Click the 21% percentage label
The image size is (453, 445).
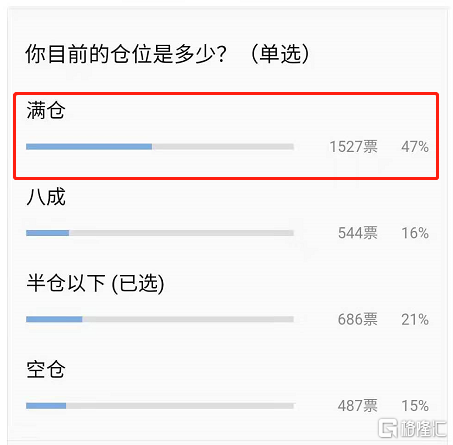pyautogui.click(x=415, y=319)
